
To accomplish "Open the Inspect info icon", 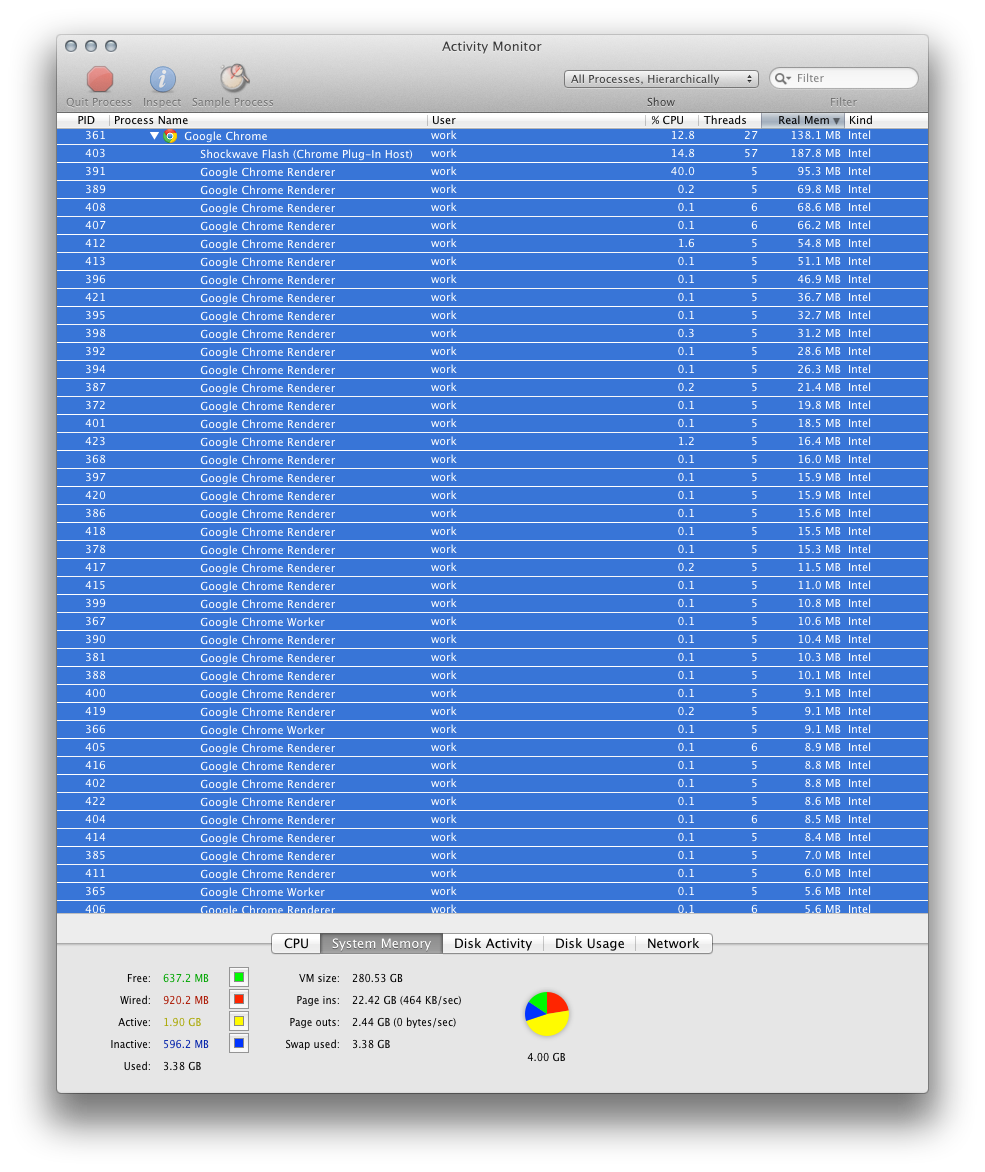I will pyautogui.click(x=162, y=78).
